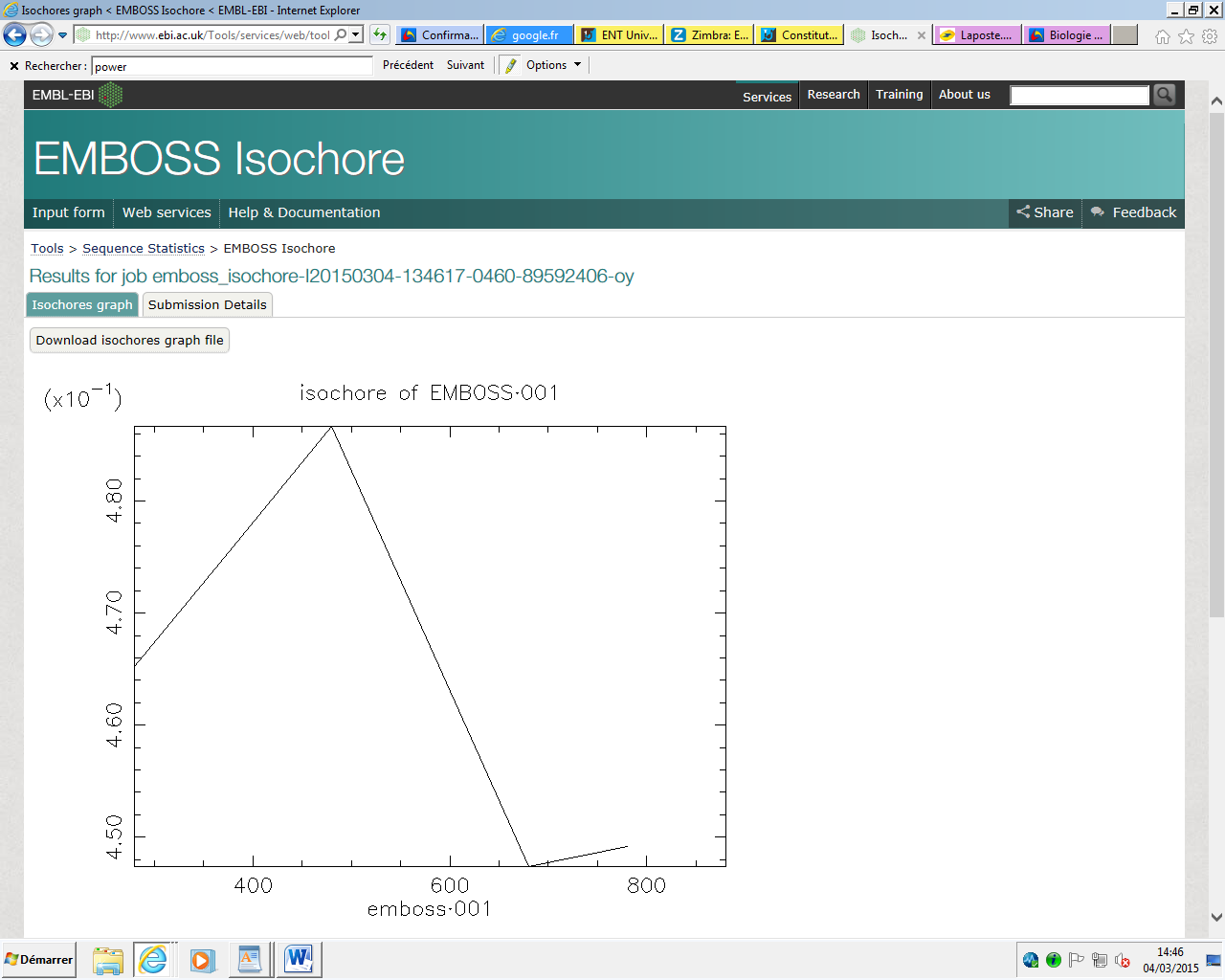Open the Services menu item

[767, 96]
